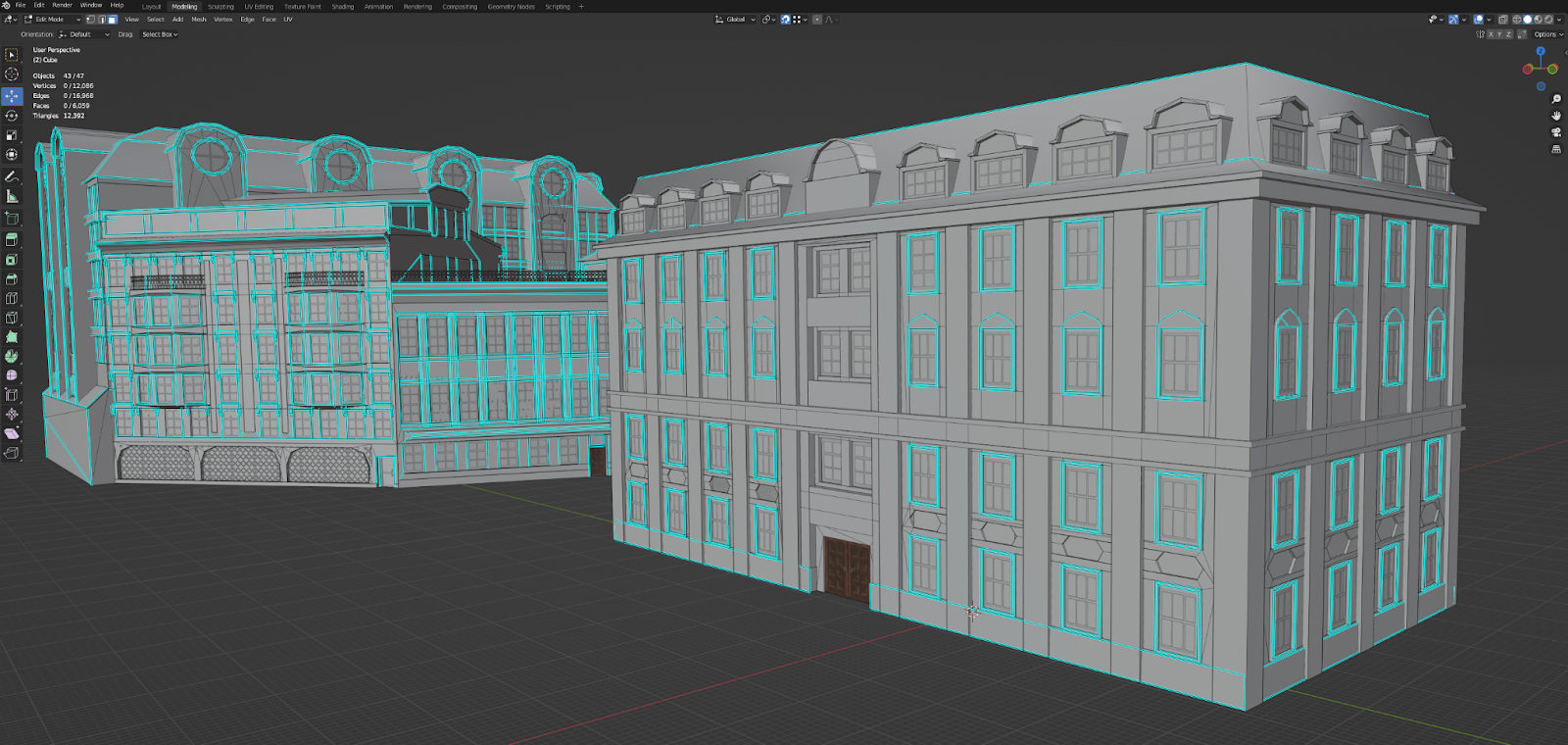Expand the Select Box drag dropdown
This screenshot has height=745, width=1568.
coord(160,34)
